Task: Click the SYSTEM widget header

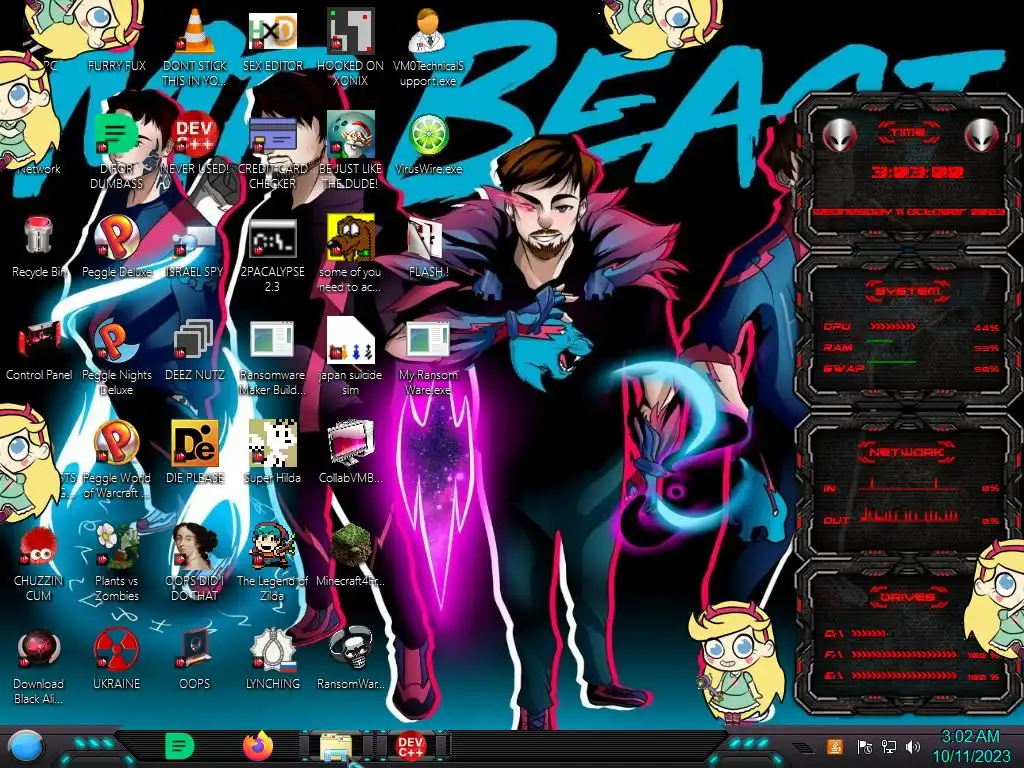Action: point(908,291)
